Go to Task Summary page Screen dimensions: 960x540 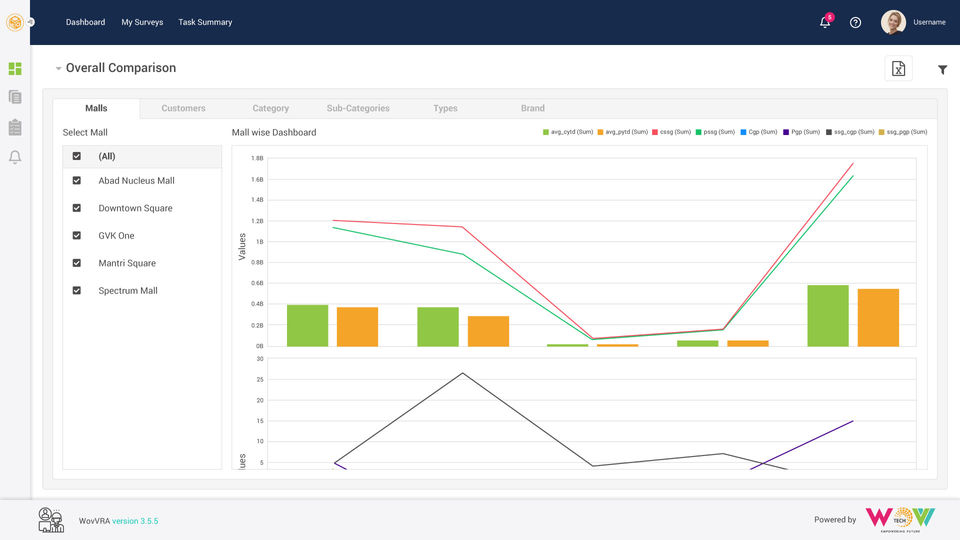[205, 22]
